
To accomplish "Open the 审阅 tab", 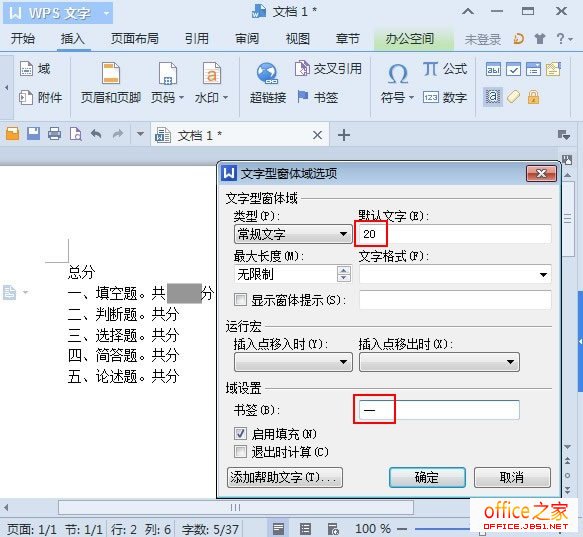I will pyautogui.click(x=247, y=39).
